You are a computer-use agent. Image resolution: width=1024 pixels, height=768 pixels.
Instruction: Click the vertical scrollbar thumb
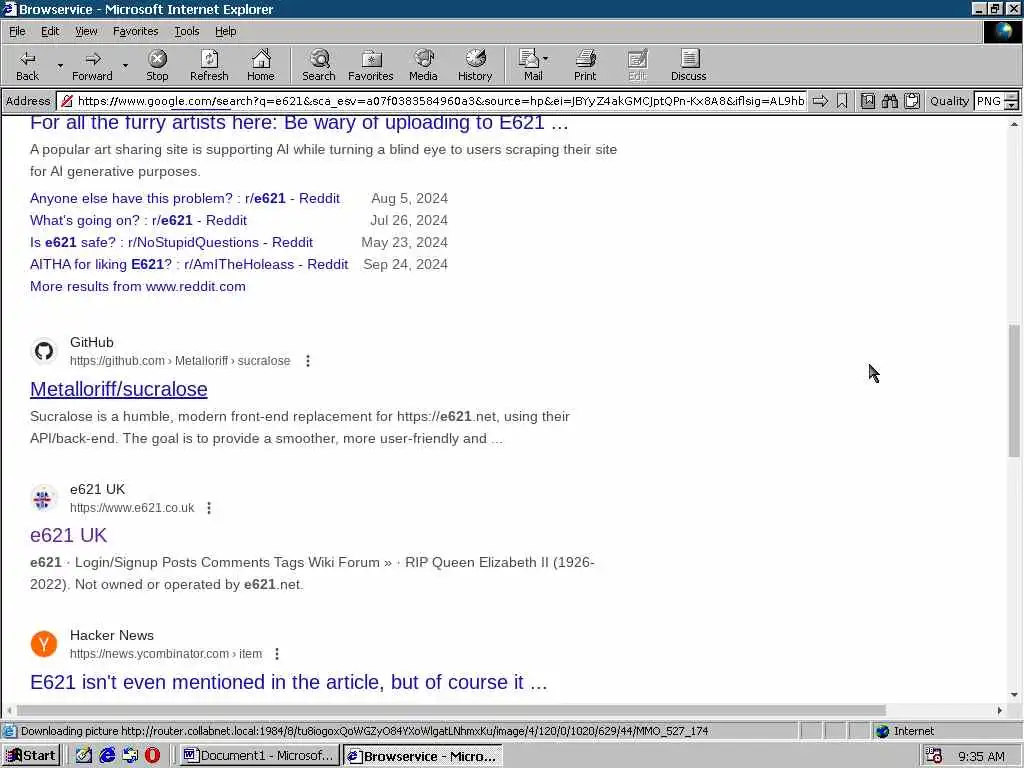[x=1014, y=391]
